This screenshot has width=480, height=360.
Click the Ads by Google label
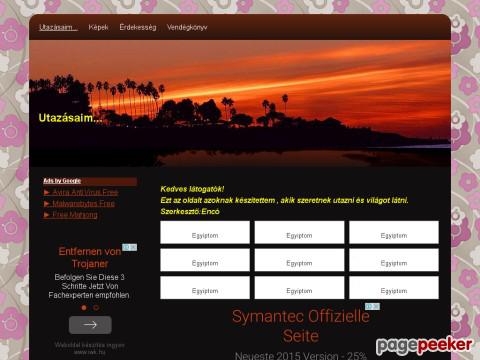point(62,181)
